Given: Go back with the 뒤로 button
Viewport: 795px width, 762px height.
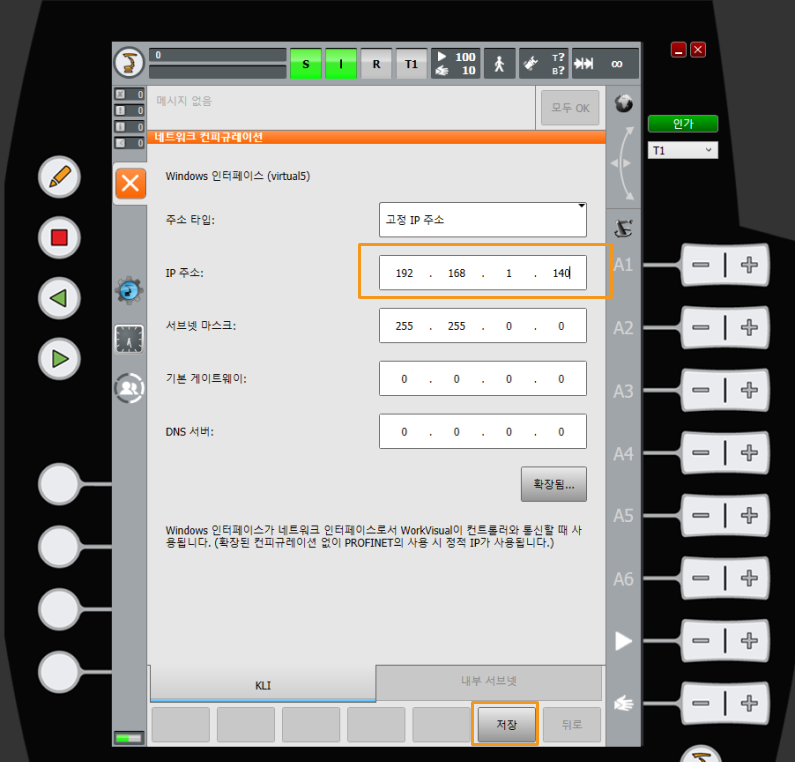Looking at the screenshot, I should pyautogui.click(x=572, y=724).
